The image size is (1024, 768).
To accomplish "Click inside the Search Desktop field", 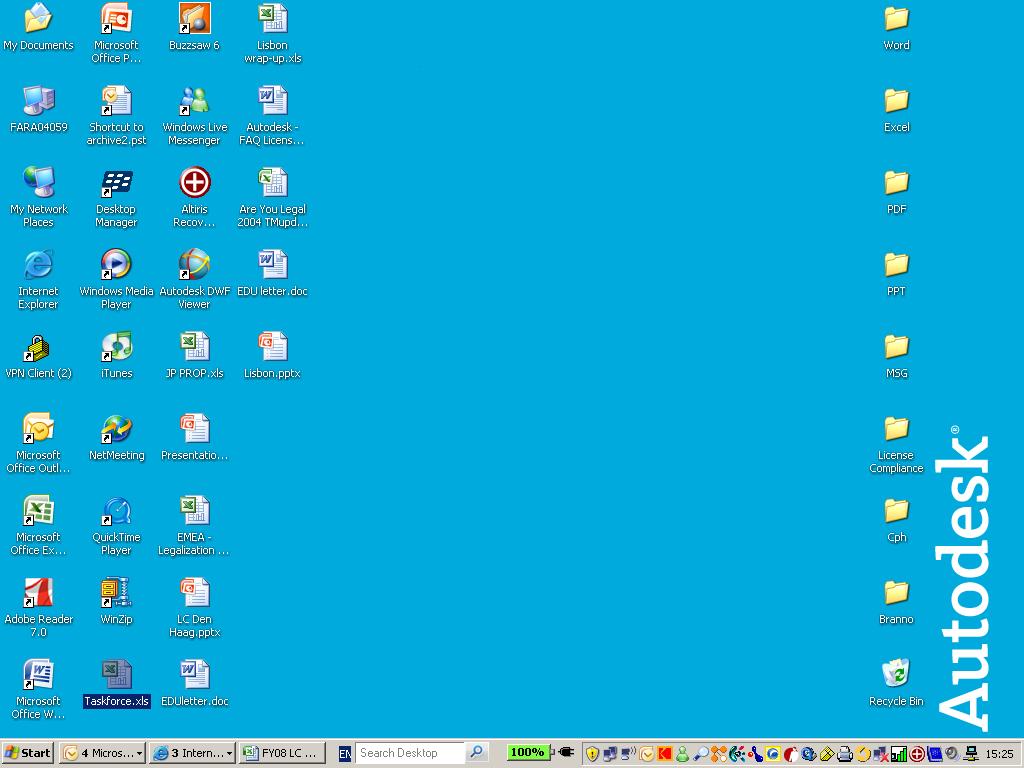I will 410,753.
